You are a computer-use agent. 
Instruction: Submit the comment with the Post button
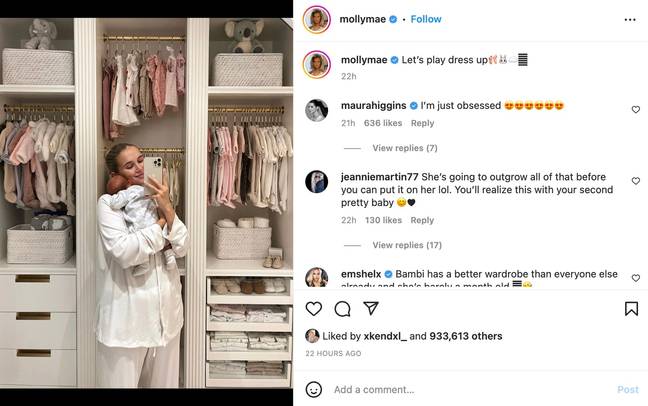tap(628, 389)
